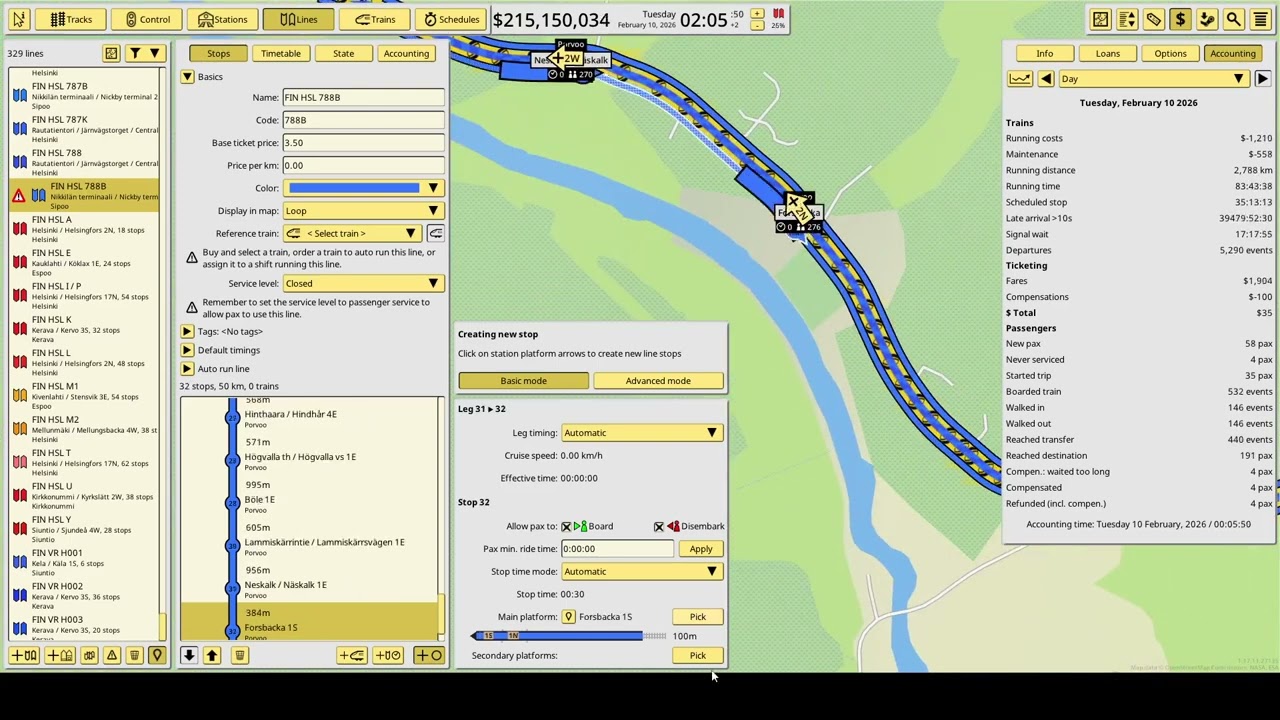Viewport: 1280px width, 720px height.
Task: Move stop up with up arrow
Action: (212, 655)
